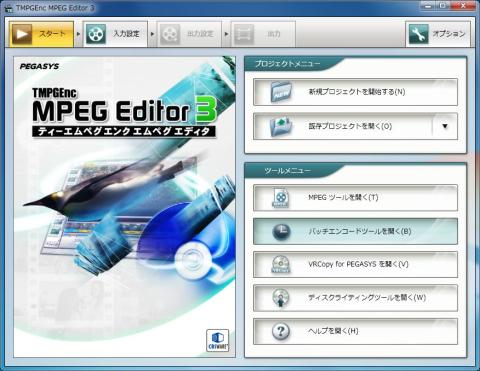Click the 出力設定 film reel icon
480x371 pixels.
170,34
